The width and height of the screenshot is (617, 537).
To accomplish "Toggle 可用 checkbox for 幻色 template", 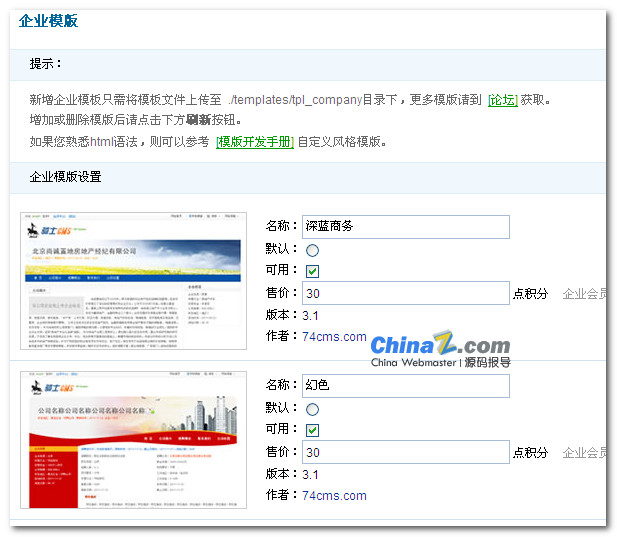I will pos(312,430).
